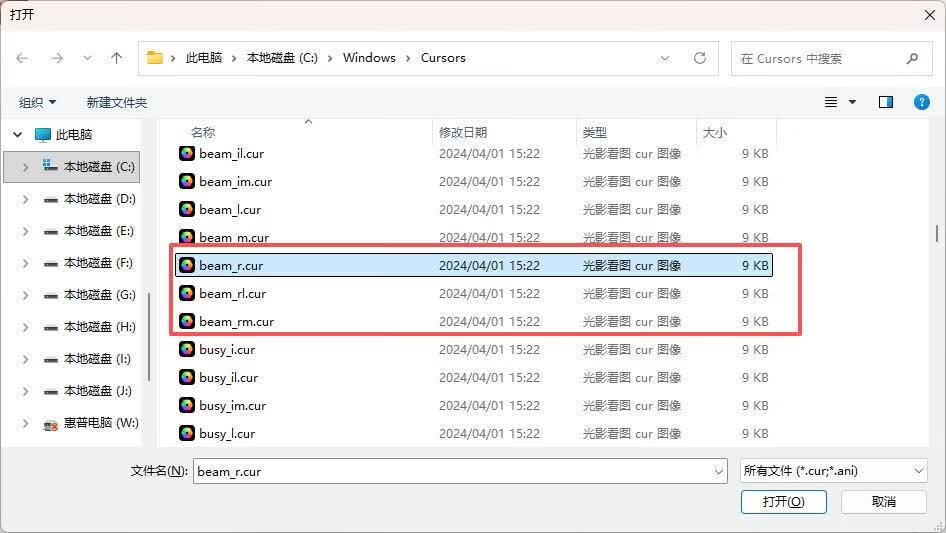Open the 组织 menu
This screenshot has width=946, height=533.
37,103
